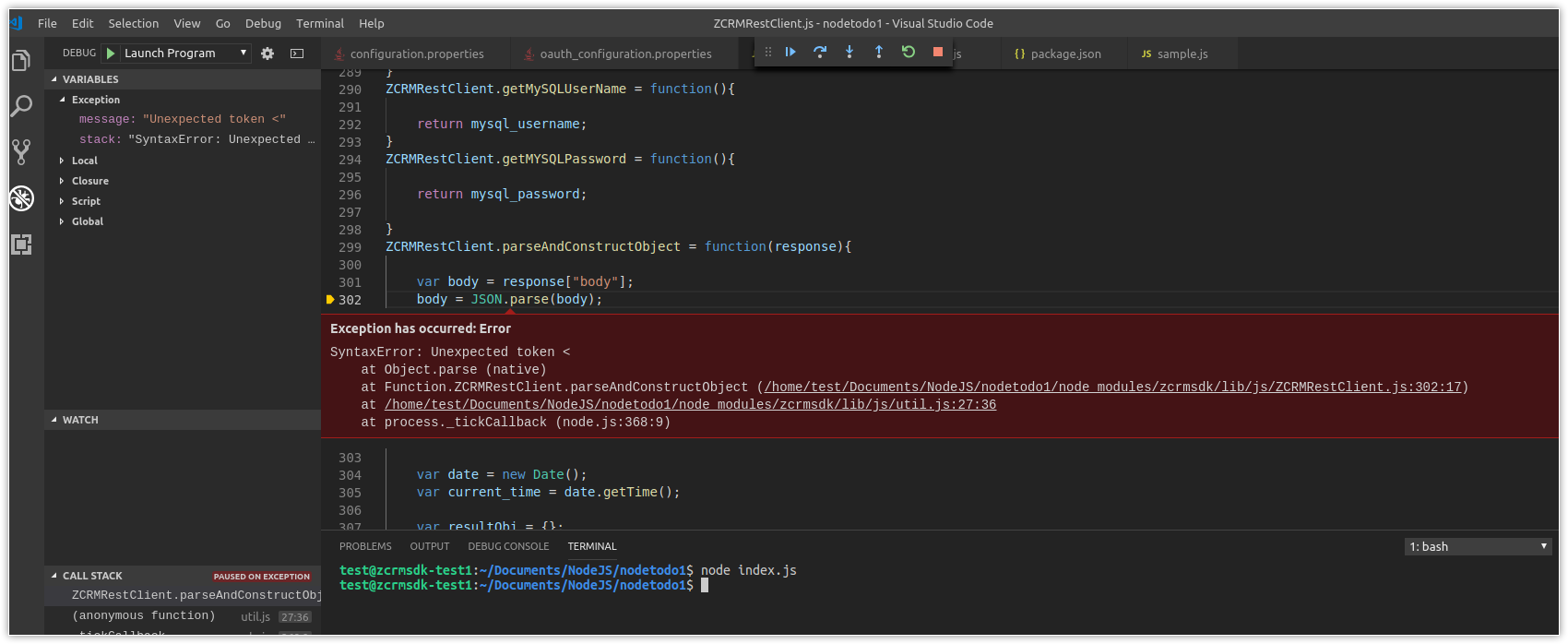
Task: Switch to configuration.properties tab
Action: [x=416, y=54]
